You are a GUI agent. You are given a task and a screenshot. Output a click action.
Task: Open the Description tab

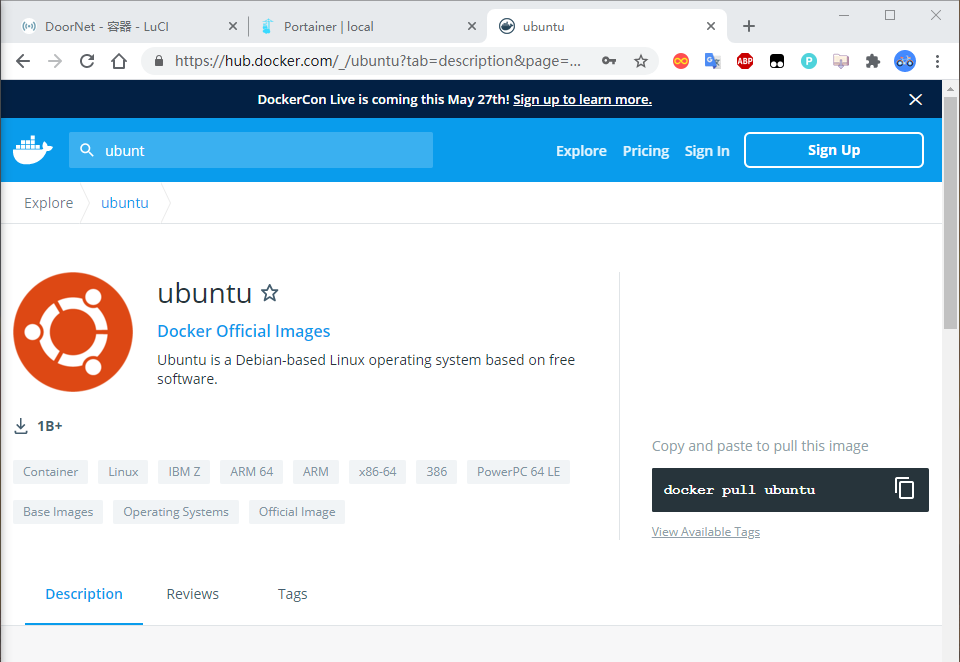pos(84,594)
